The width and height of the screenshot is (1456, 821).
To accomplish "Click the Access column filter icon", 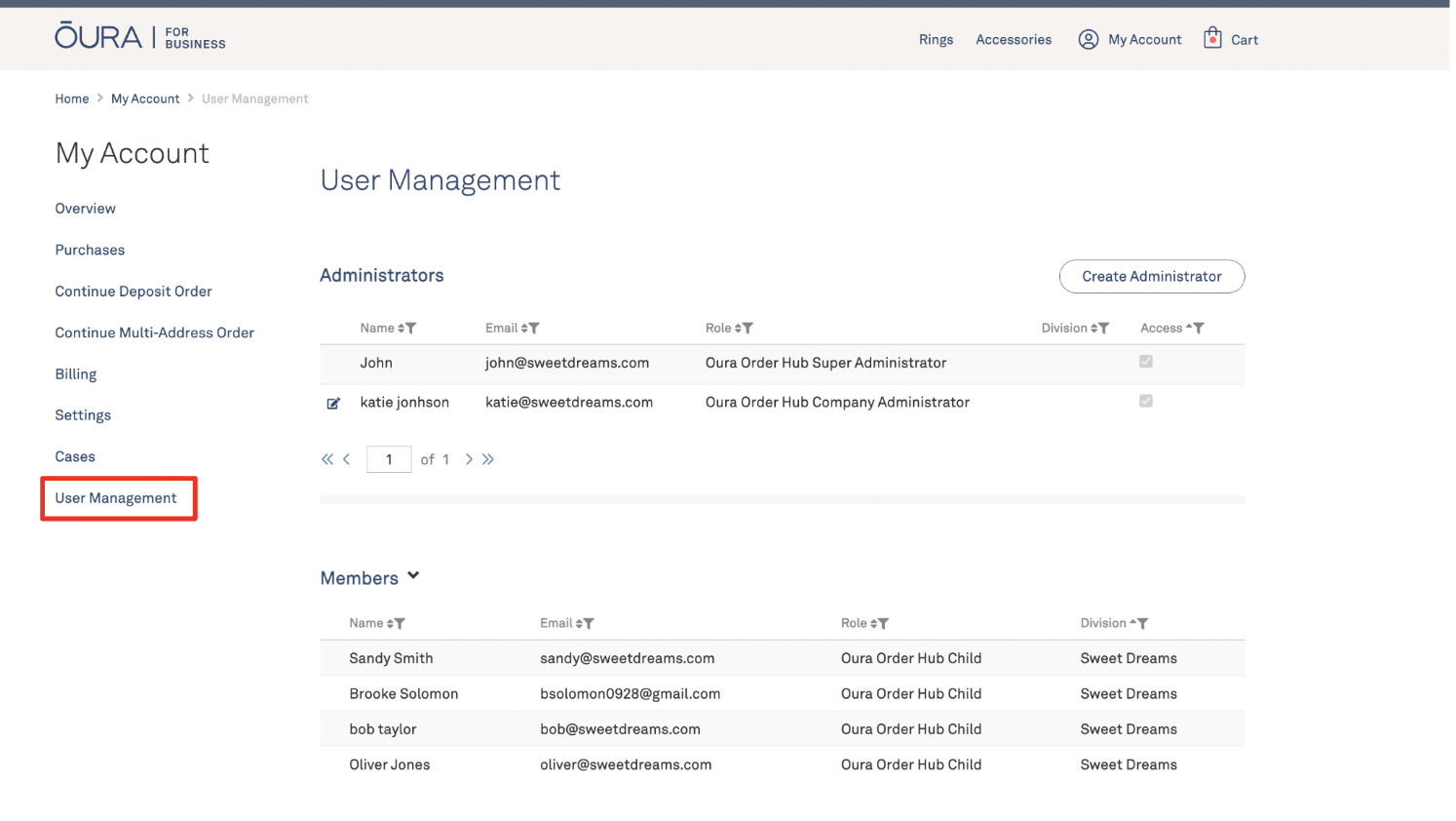I will 1199,329.
